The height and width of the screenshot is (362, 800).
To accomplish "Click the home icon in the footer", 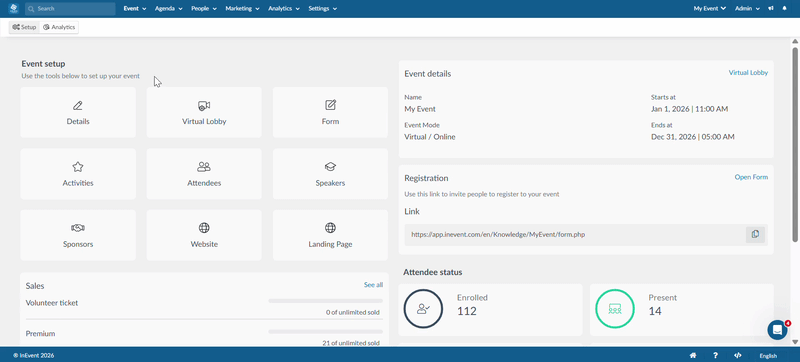I will pyautogui.click(x=693, y=355).
